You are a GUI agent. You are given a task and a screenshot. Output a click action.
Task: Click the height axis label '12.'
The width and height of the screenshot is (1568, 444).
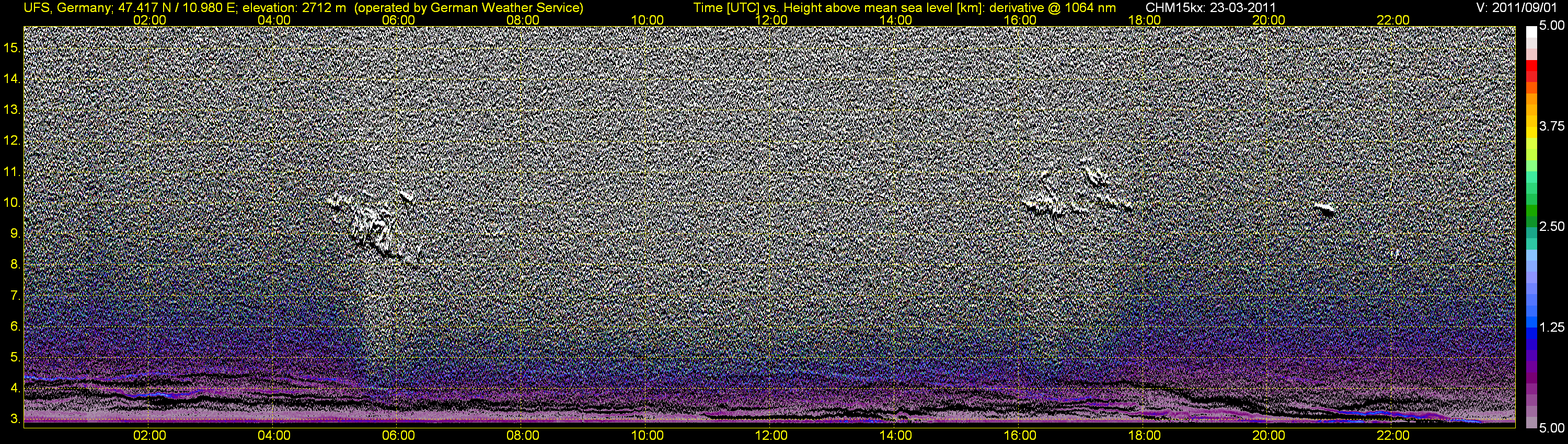[x=13, y=141]
